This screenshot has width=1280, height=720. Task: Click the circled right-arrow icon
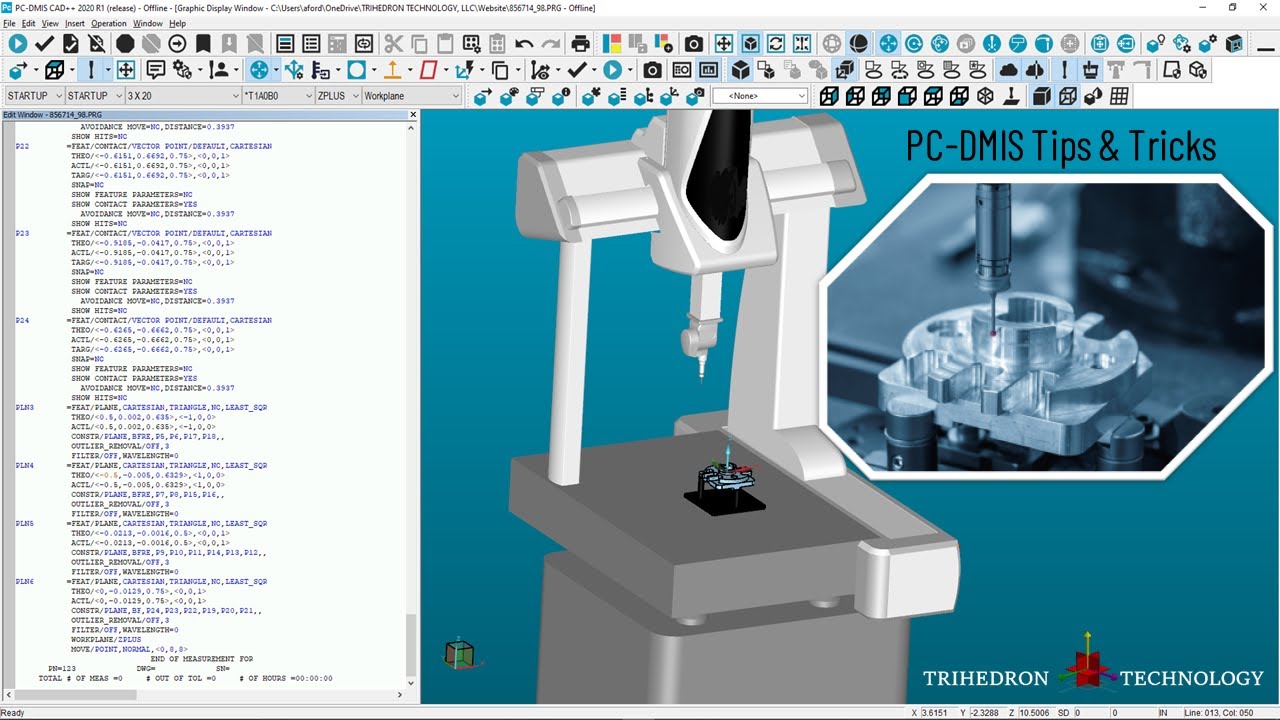177,44
